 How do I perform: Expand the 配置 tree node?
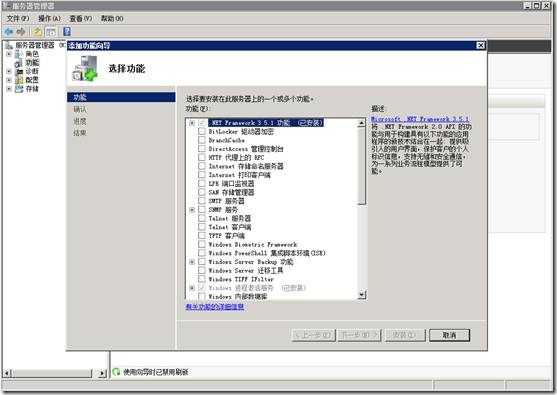click(9, 80)
